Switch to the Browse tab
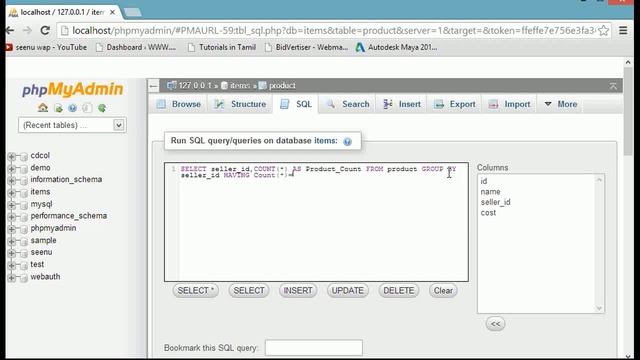 click(179, 104)
